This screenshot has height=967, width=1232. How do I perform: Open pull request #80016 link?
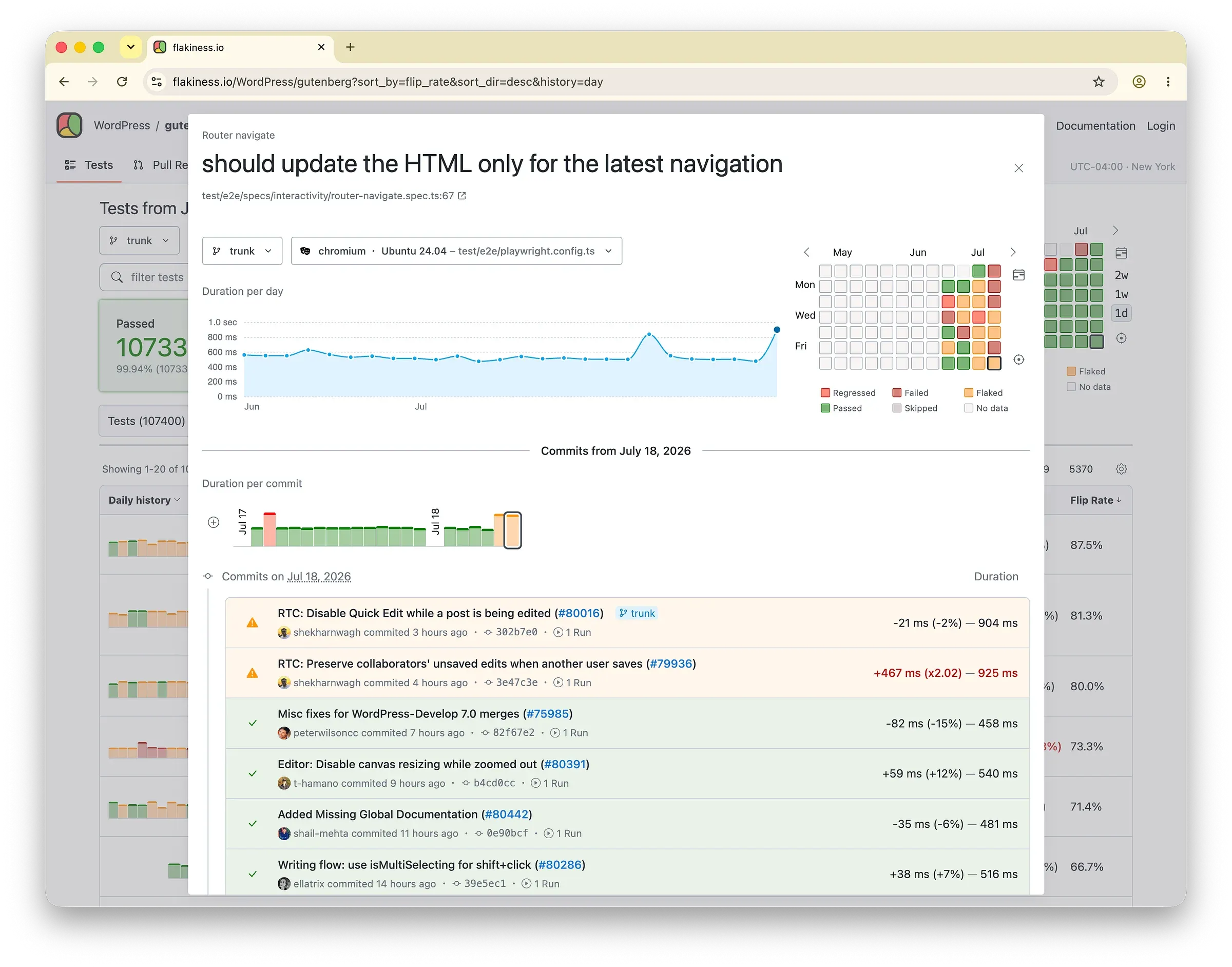click(x=579, y=613)
